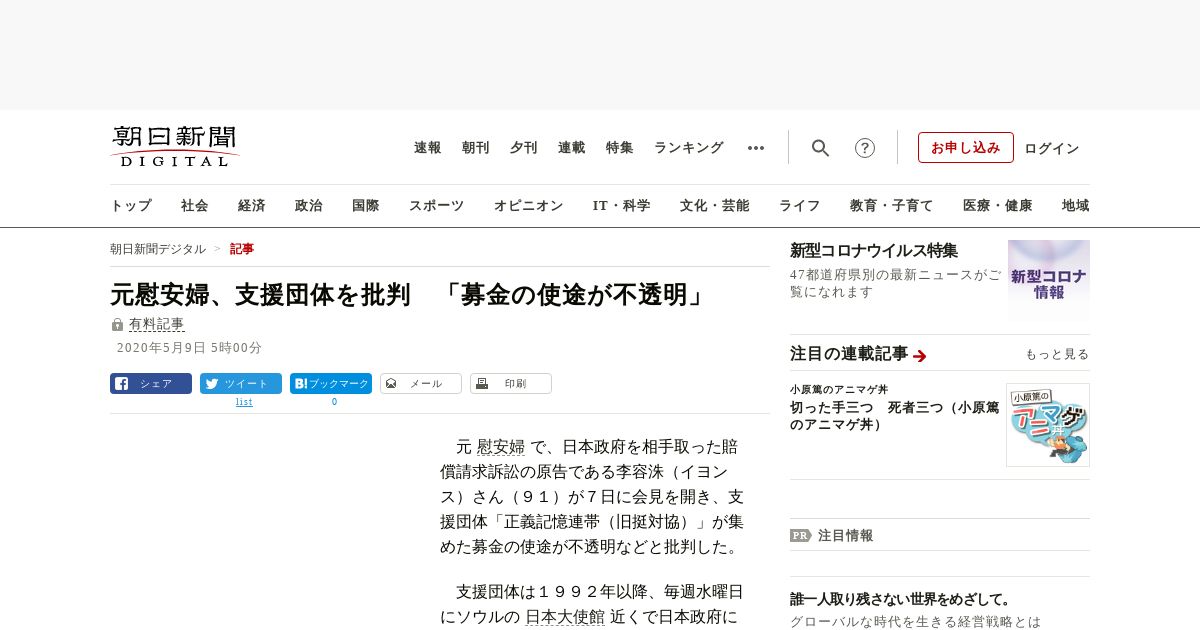The height and width of the screenshot is (630, 1200).
Task: Click the 記事 breadcrumb item
Action: click(x=242, y=249)
